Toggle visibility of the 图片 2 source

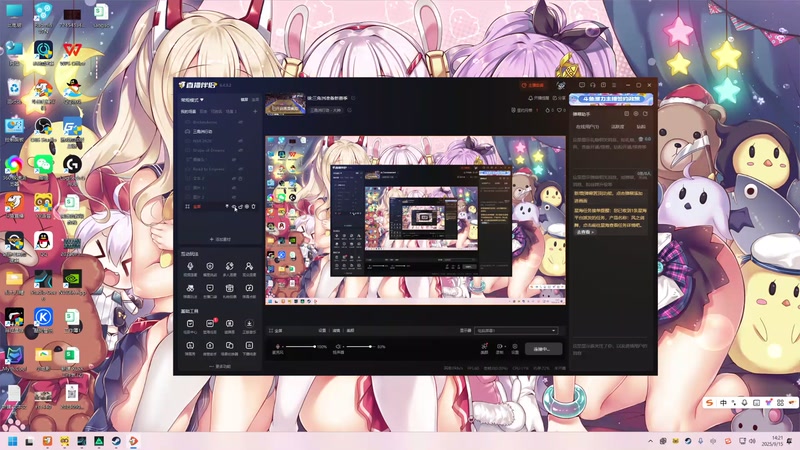coord(234,197)
